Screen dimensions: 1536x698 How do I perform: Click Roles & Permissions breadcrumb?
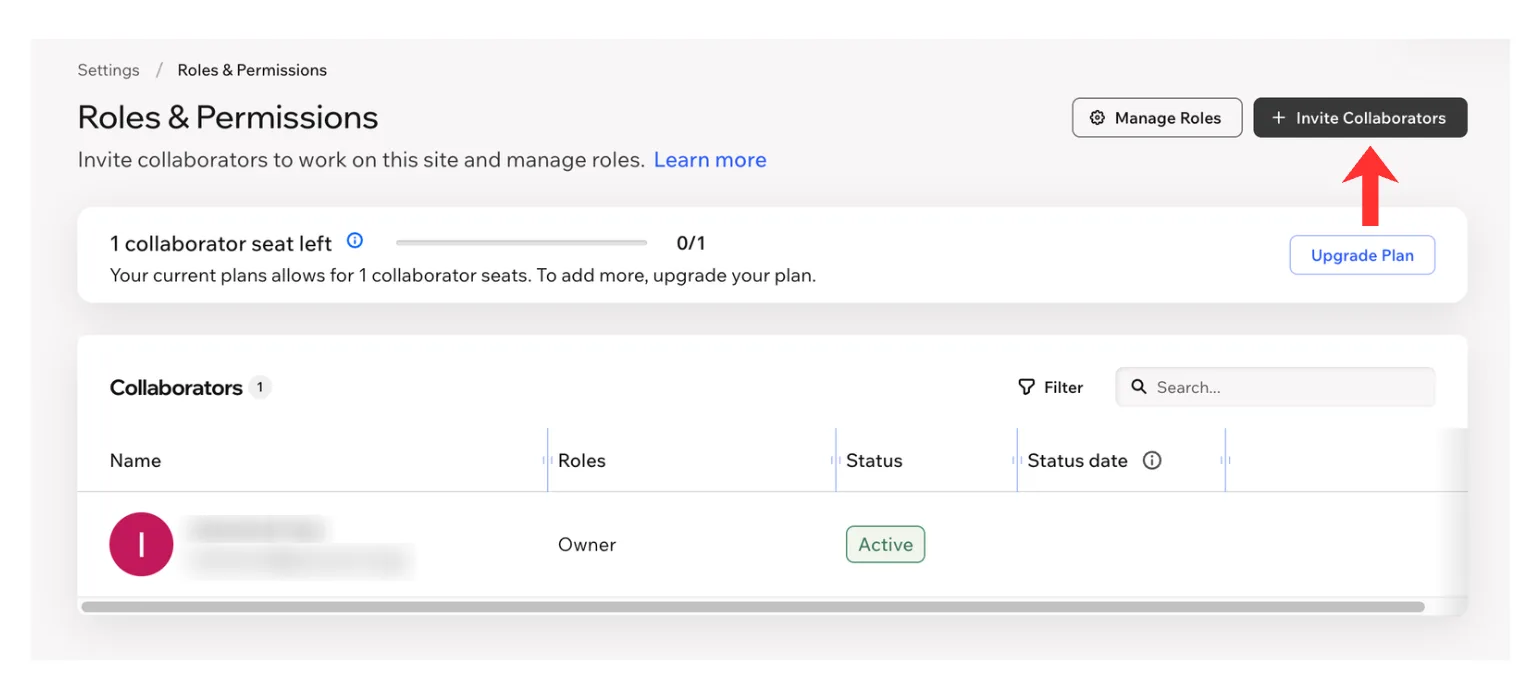[x=252, y=70]
